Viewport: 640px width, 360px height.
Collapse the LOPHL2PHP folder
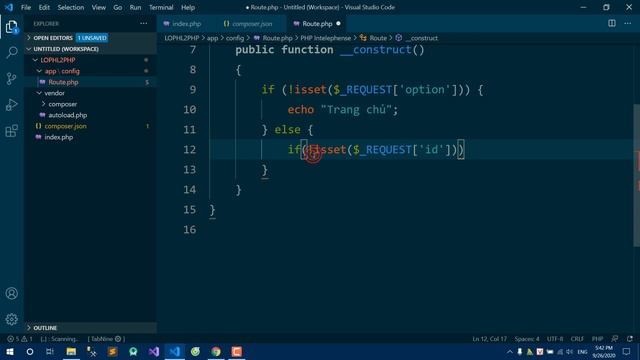(58, 60)
